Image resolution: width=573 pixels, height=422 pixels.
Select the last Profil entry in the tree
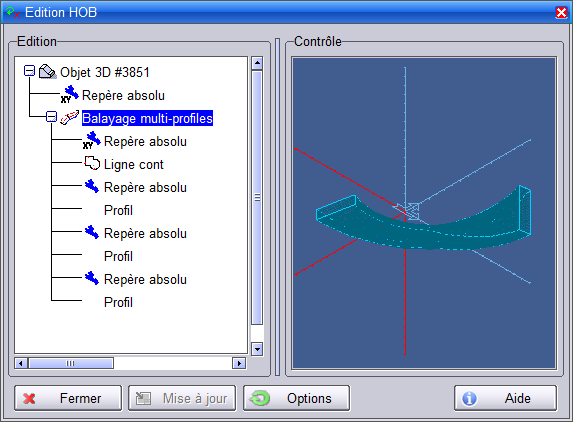[118, 302]
